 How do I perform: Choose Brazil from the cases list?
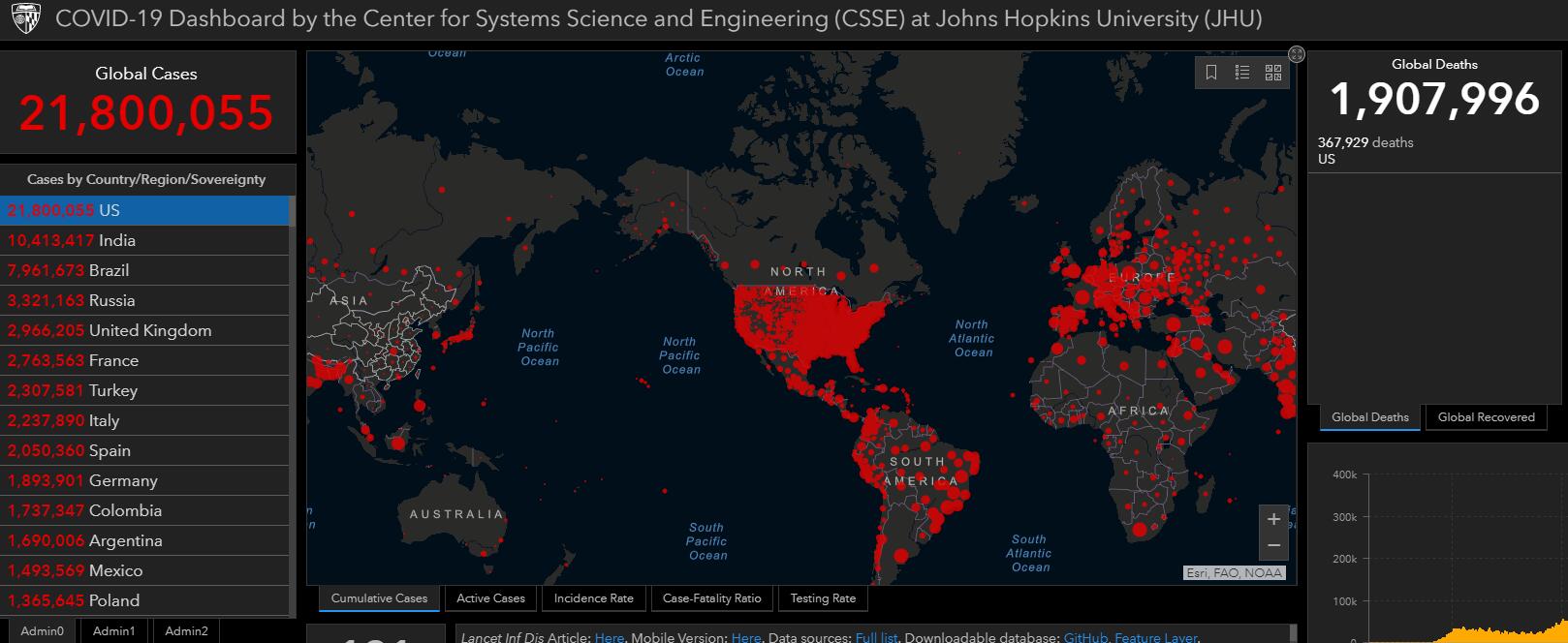[x=109, y=270]
